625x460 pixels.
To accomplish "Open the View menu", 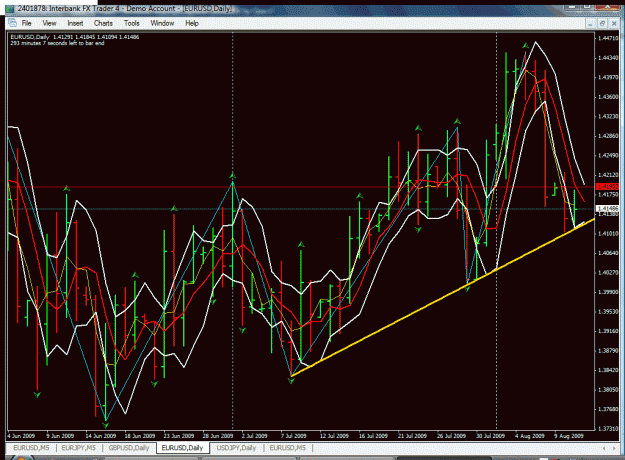I will [49, 23].
